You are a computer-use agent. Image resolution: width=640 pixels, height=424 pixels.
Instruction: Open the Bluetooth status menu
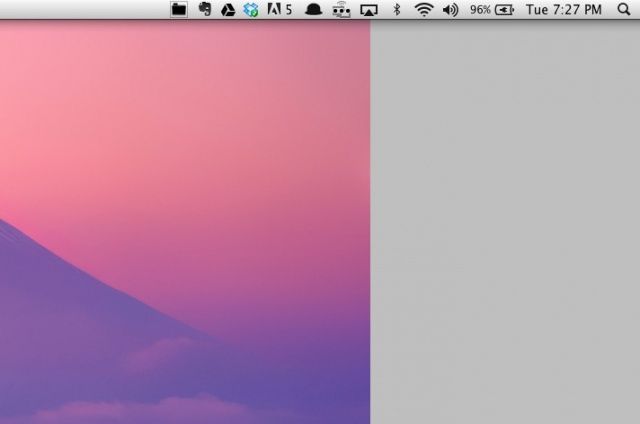397,9
